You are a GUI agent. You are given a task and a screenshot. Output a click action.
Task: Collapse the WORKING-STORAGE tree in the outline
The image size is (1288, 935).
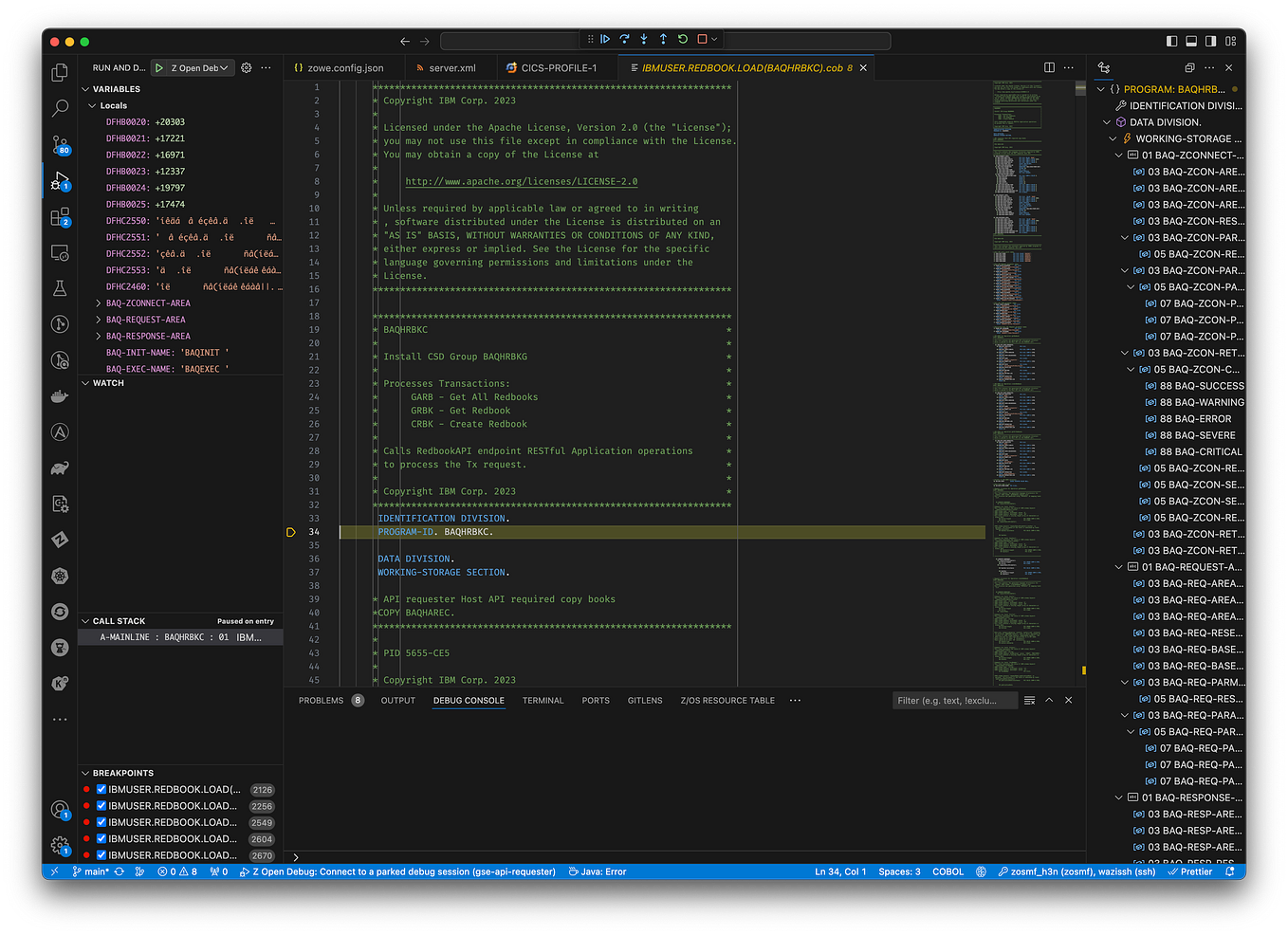[x=1112, y=138]
